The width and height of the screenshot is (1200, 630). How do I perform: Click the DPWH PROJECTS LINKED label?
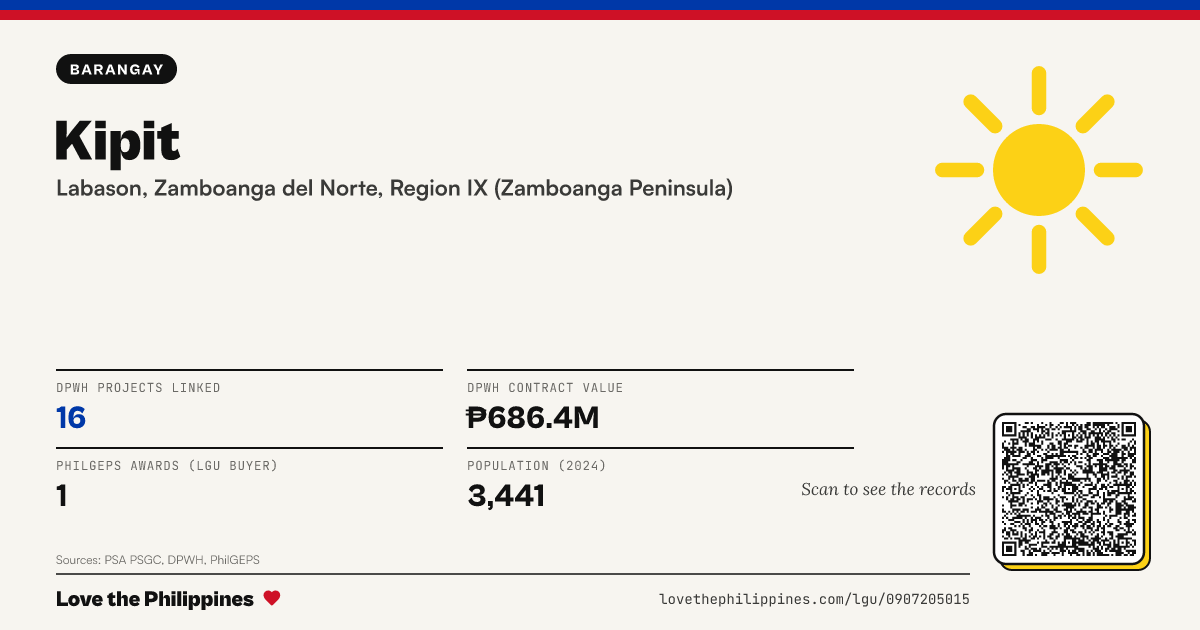pyautogui.click(x=138, y=388)
